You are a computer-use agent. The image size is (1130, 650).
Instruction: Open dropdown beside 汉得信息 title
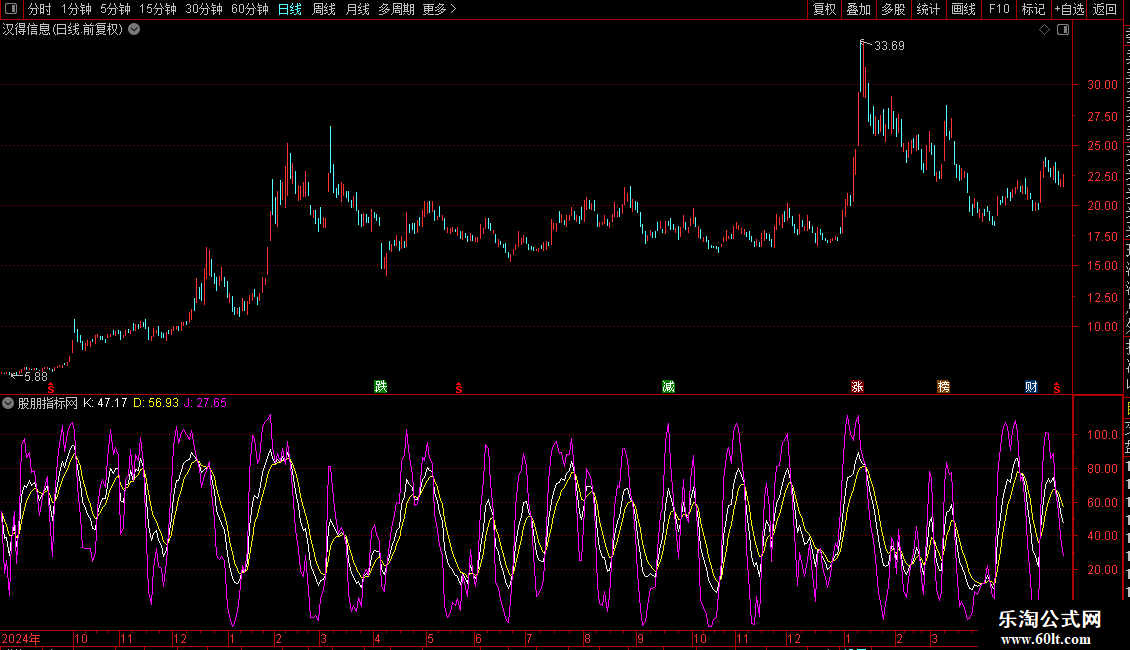[134, 30]
